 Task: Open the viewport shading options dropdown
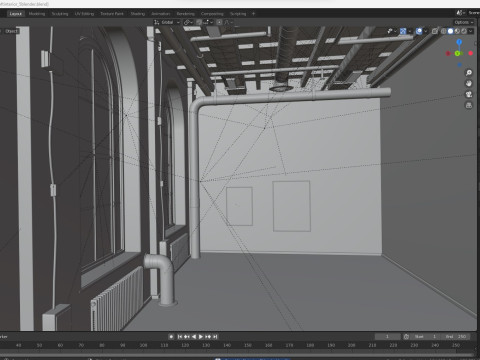click(470, 31)
